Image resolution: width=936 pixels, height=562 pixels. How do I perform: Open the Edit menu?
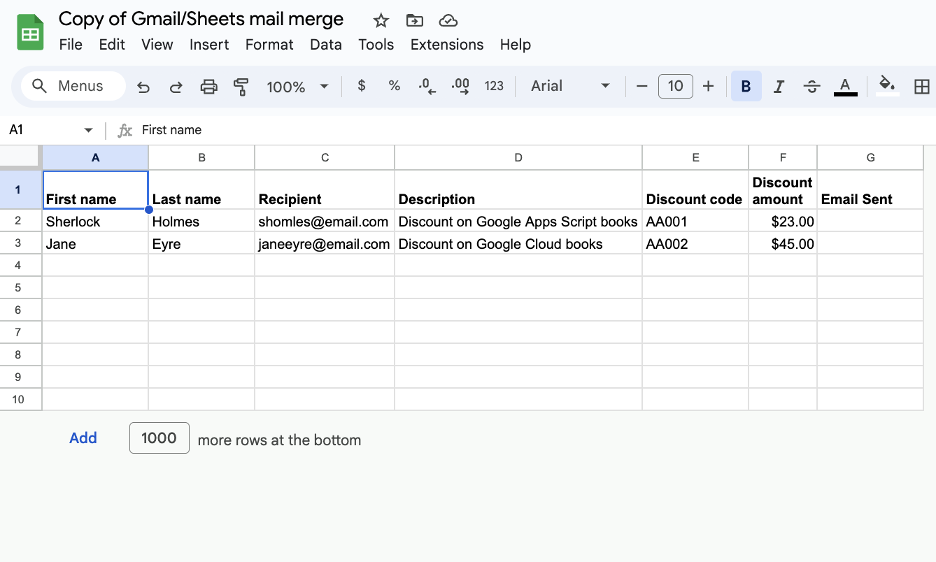tap(112, 45)
